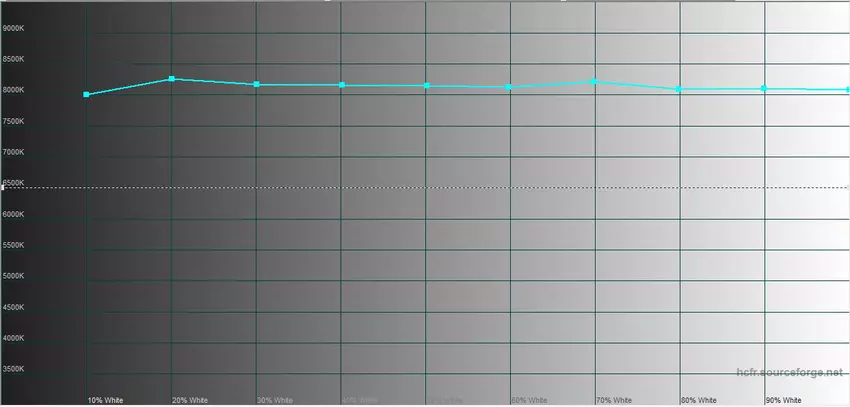Click the 9000K axis label
Image resolution: width=850 pixels, height=407 pixels.
click(x=14, y=28)
